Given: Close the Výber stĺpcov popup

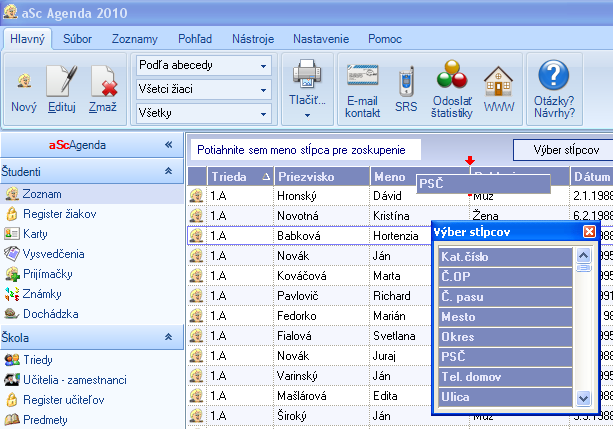Looking at the screenshot, I should click(x=589, y=232).
